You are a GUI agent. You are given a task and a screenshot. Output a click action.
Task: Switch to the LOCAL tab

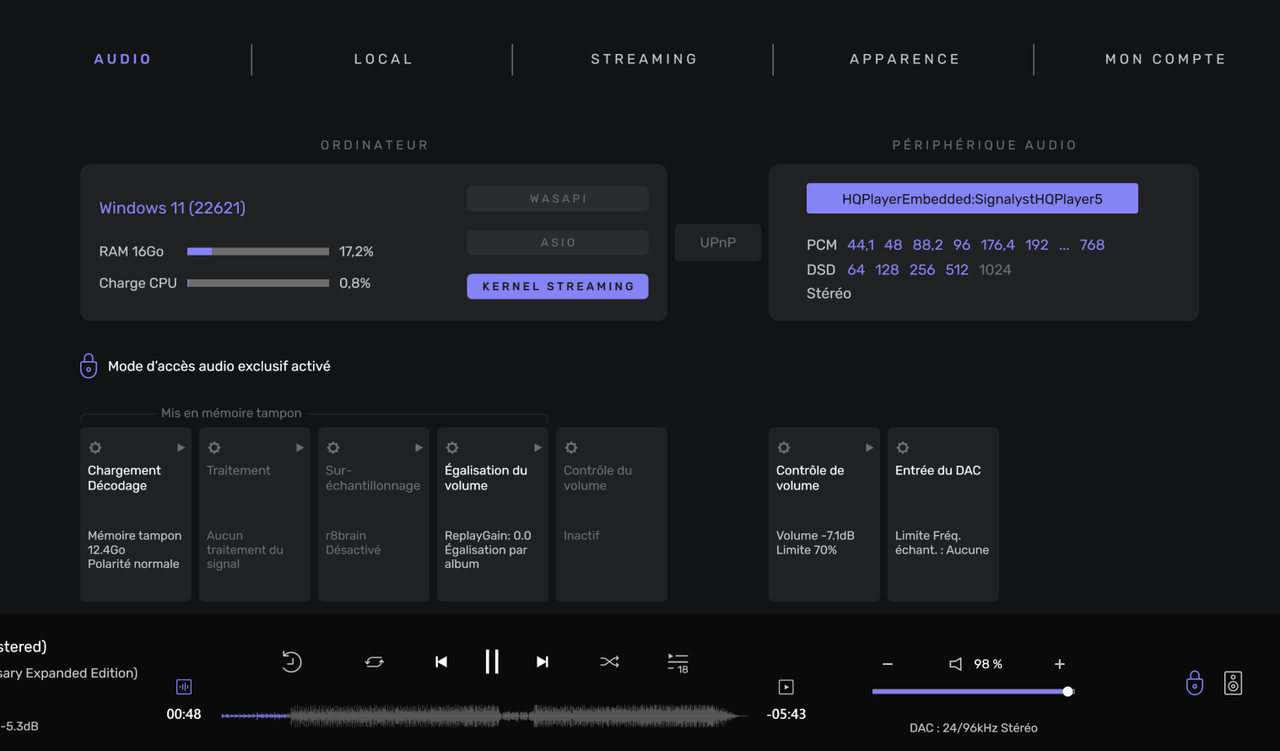click(x=383, y=59)
